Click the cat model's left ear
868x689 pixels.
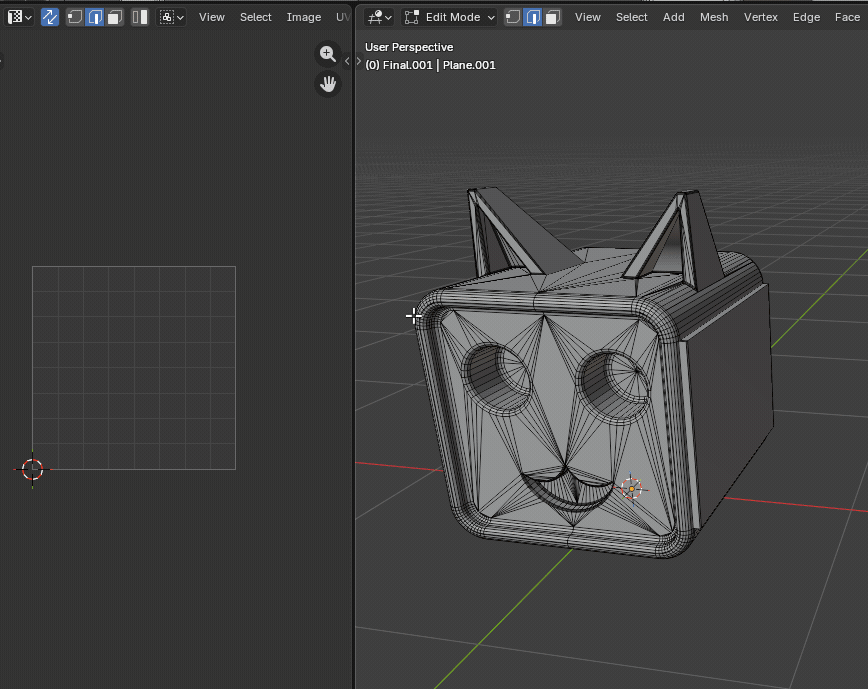coord(509,232)
